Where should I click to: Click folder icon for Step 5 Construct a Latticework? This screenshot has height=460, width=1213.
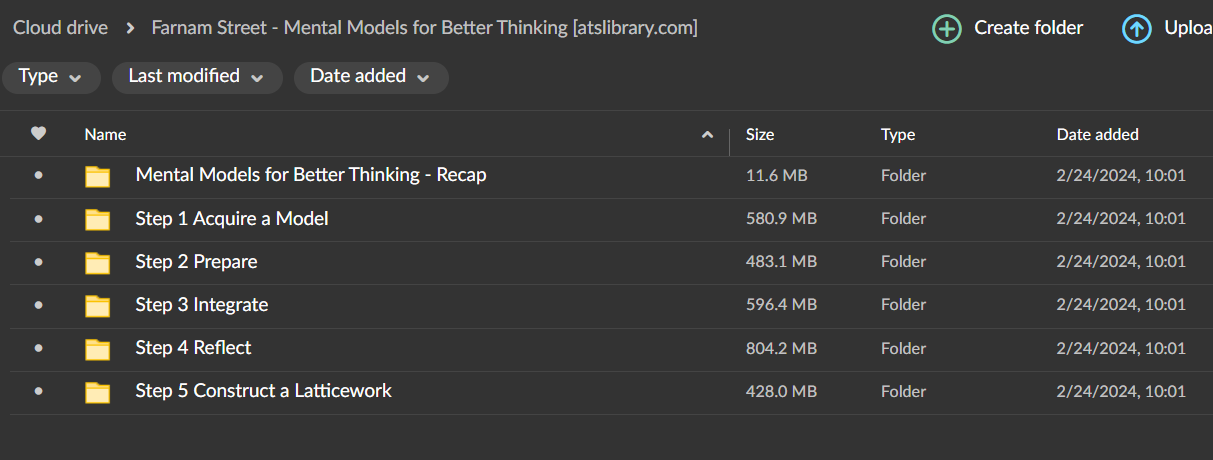point(97,391)
